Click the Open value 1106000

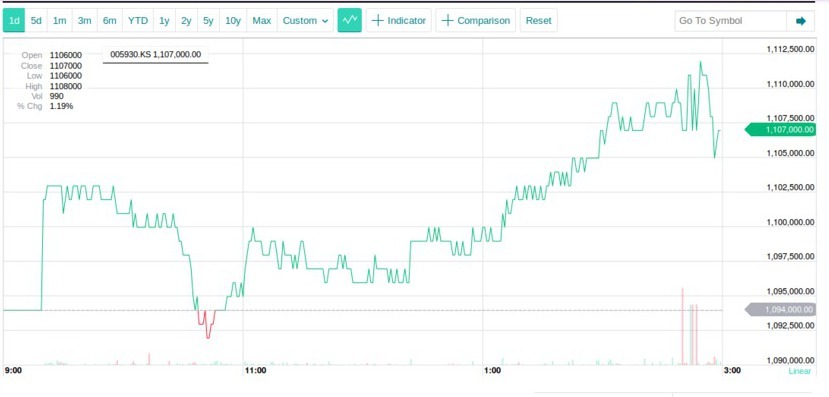click(66, 55)
